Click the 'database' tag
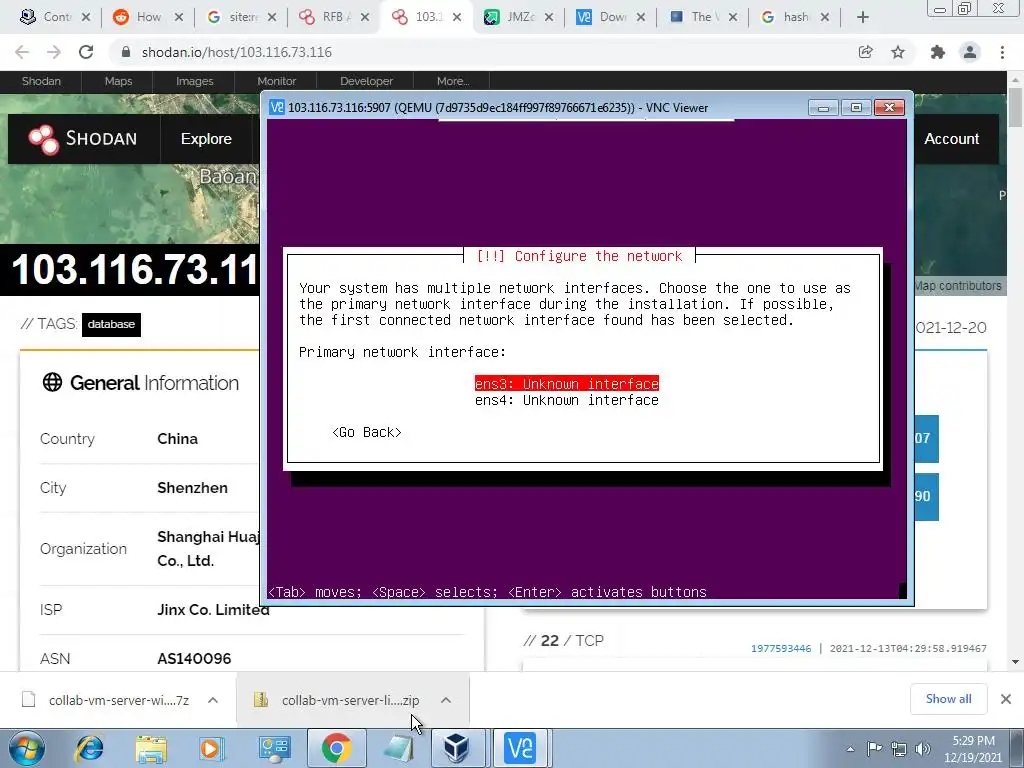 [x=111, y=324]
